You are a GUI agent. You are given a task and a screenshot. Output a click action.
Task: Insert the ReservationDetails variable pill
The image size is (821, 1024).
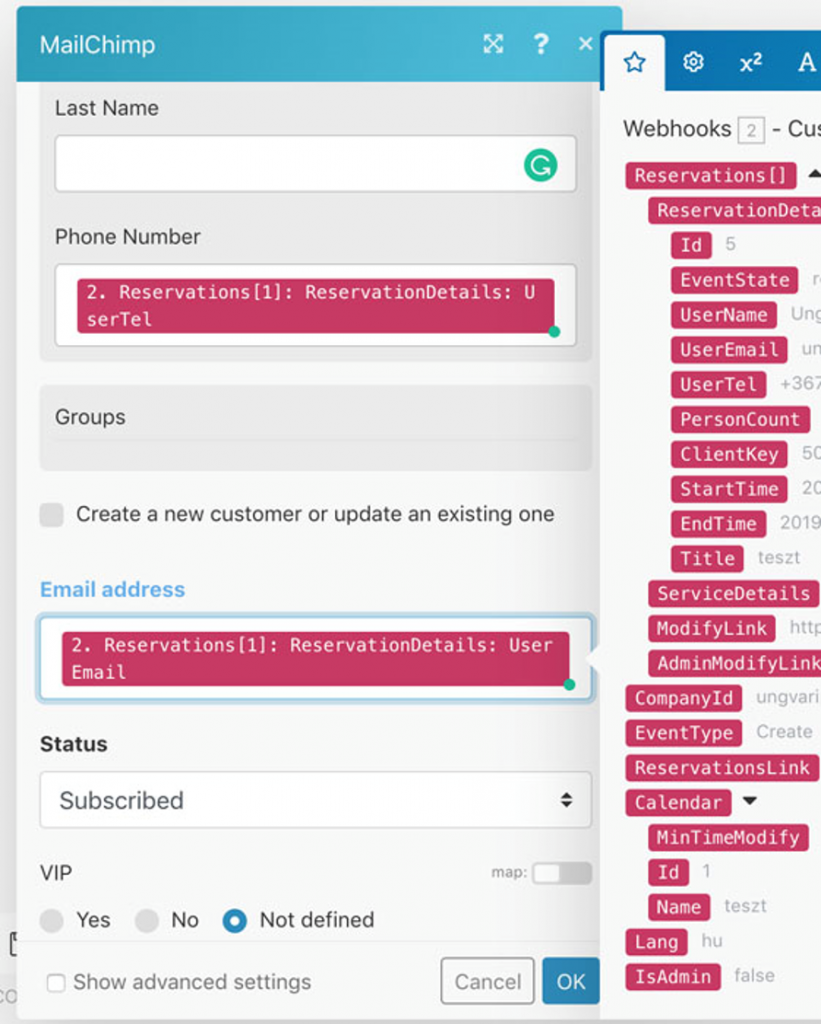pyautogui.click(x=735, y=210)
